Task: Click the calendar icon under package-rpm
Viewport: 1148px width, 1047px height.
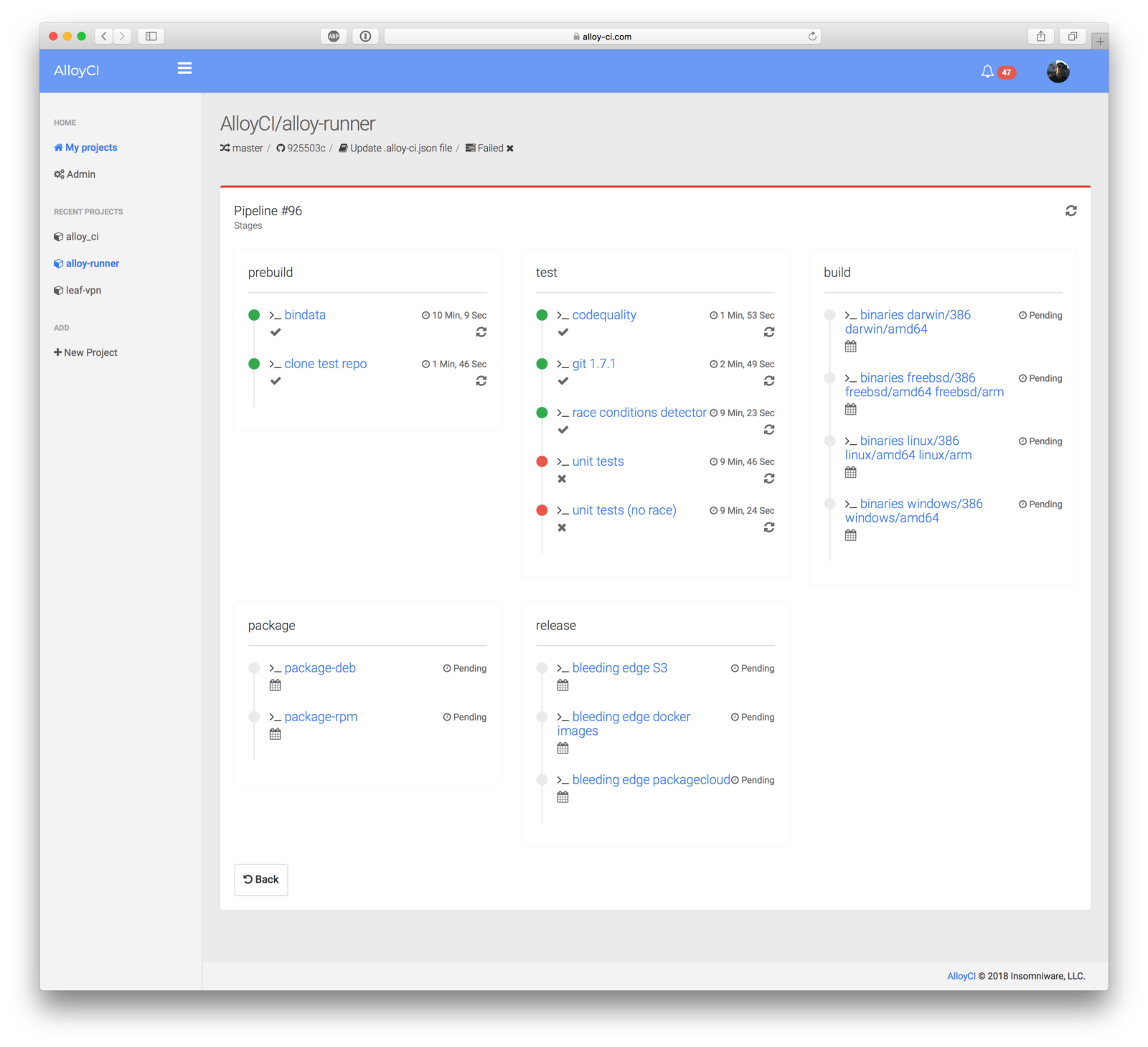Action: [276, 734]
